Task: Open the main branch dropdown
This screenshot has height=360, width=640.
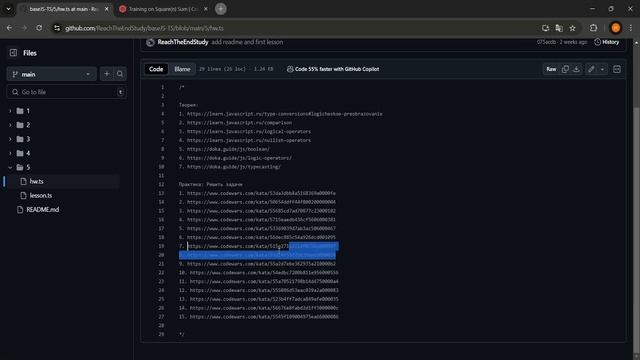Action: click(51, 74)
